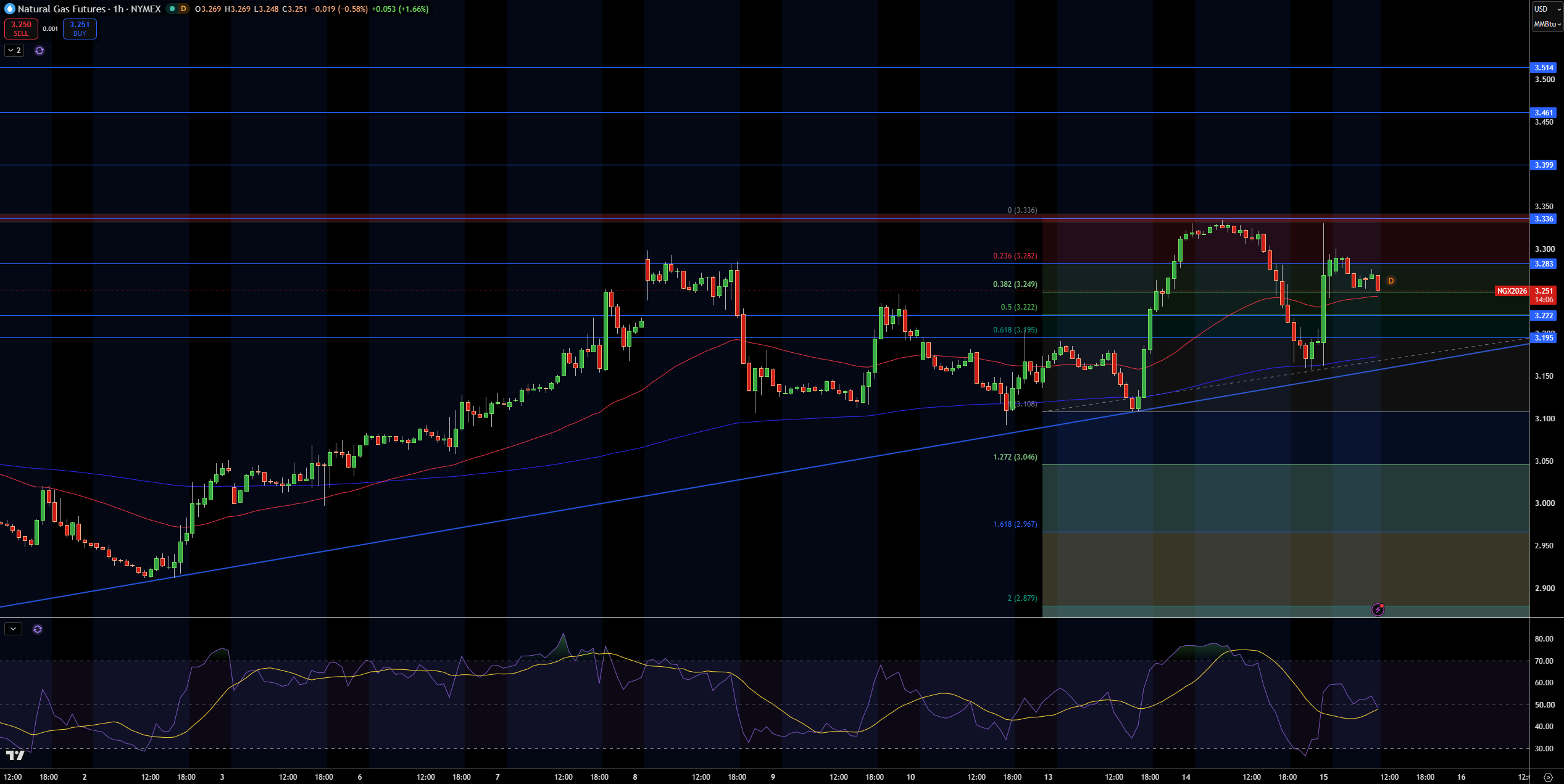Click the current price 3.251 countdown label
1564x784 pixels.
point(1544,295)
